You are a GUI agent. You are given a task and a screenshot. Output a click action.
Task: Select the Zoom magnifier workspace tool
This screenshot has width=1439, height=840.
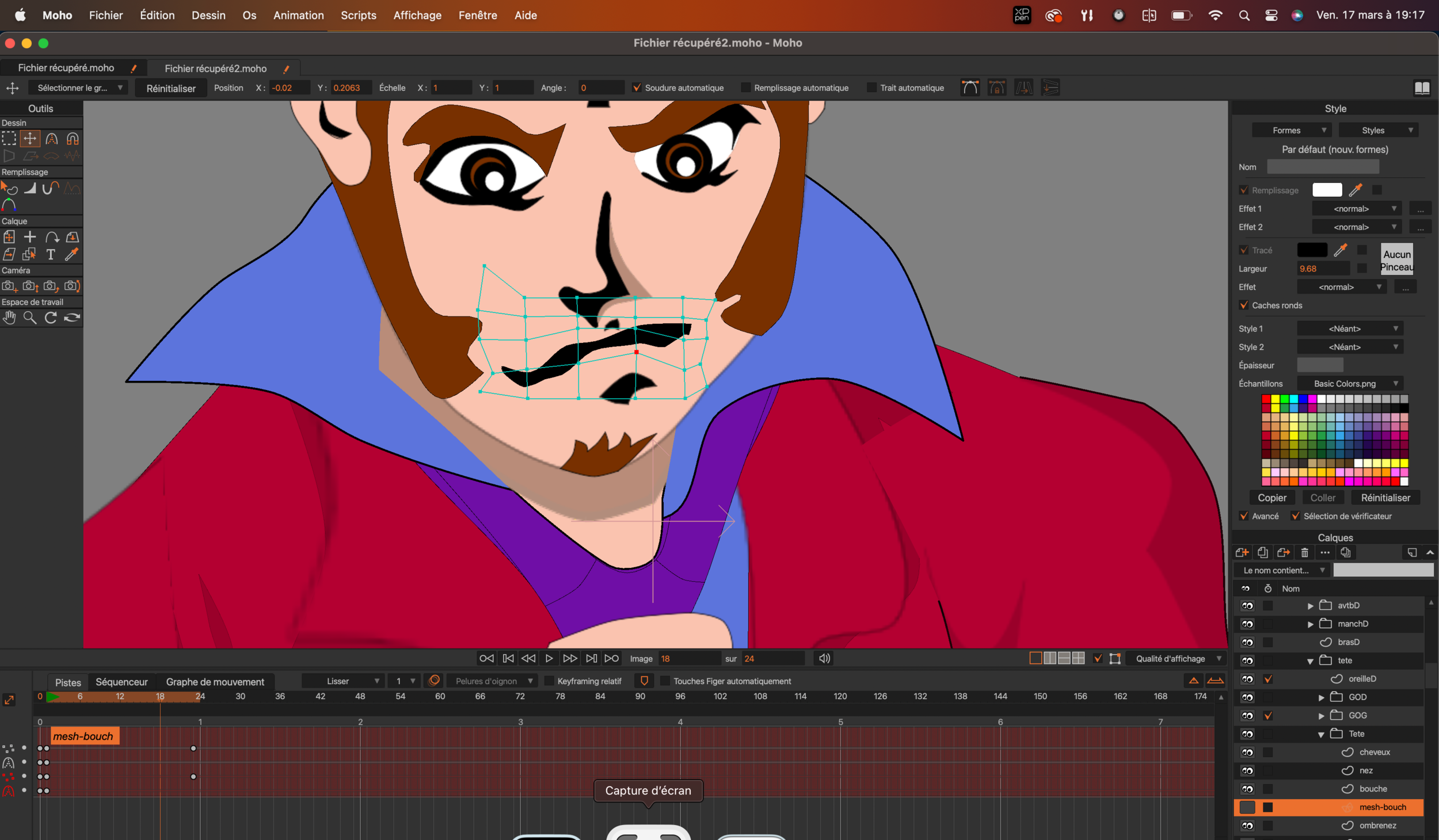[30, 318]
